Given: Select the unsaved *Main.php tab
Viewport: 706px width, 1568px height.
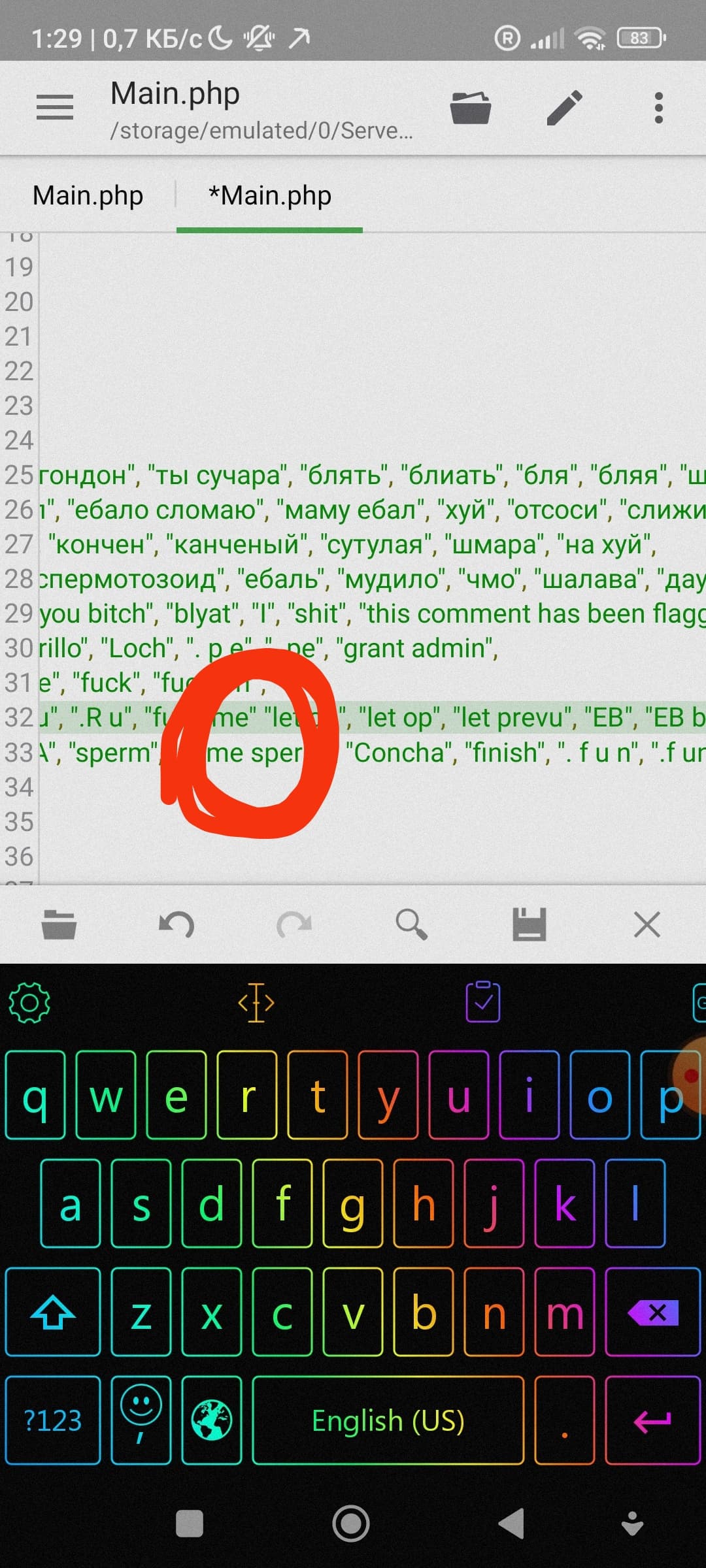Looking at the screenshot, I should coord(270,195).
